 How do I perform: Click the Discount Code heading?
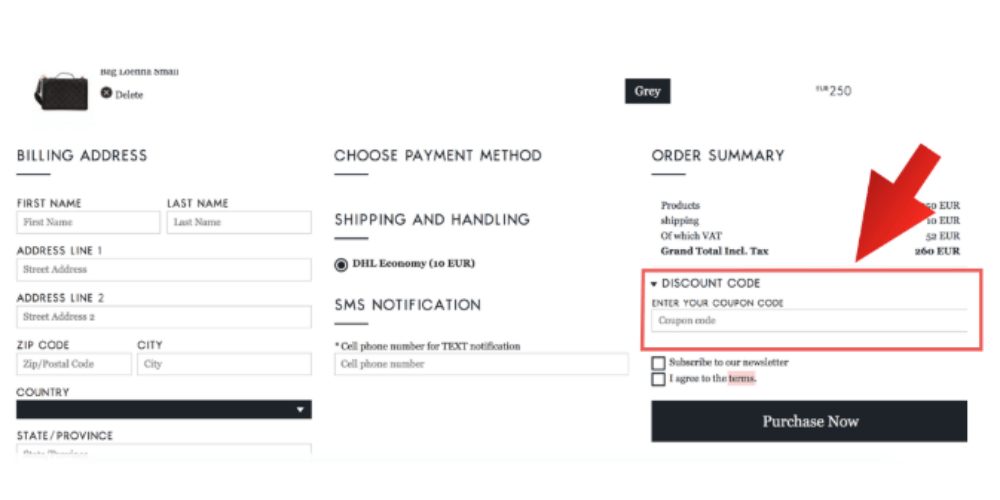(x=711, y=284)
